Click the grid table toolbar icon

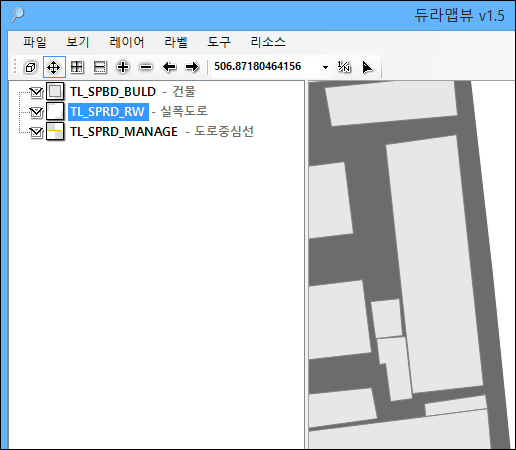pos(77,67)
